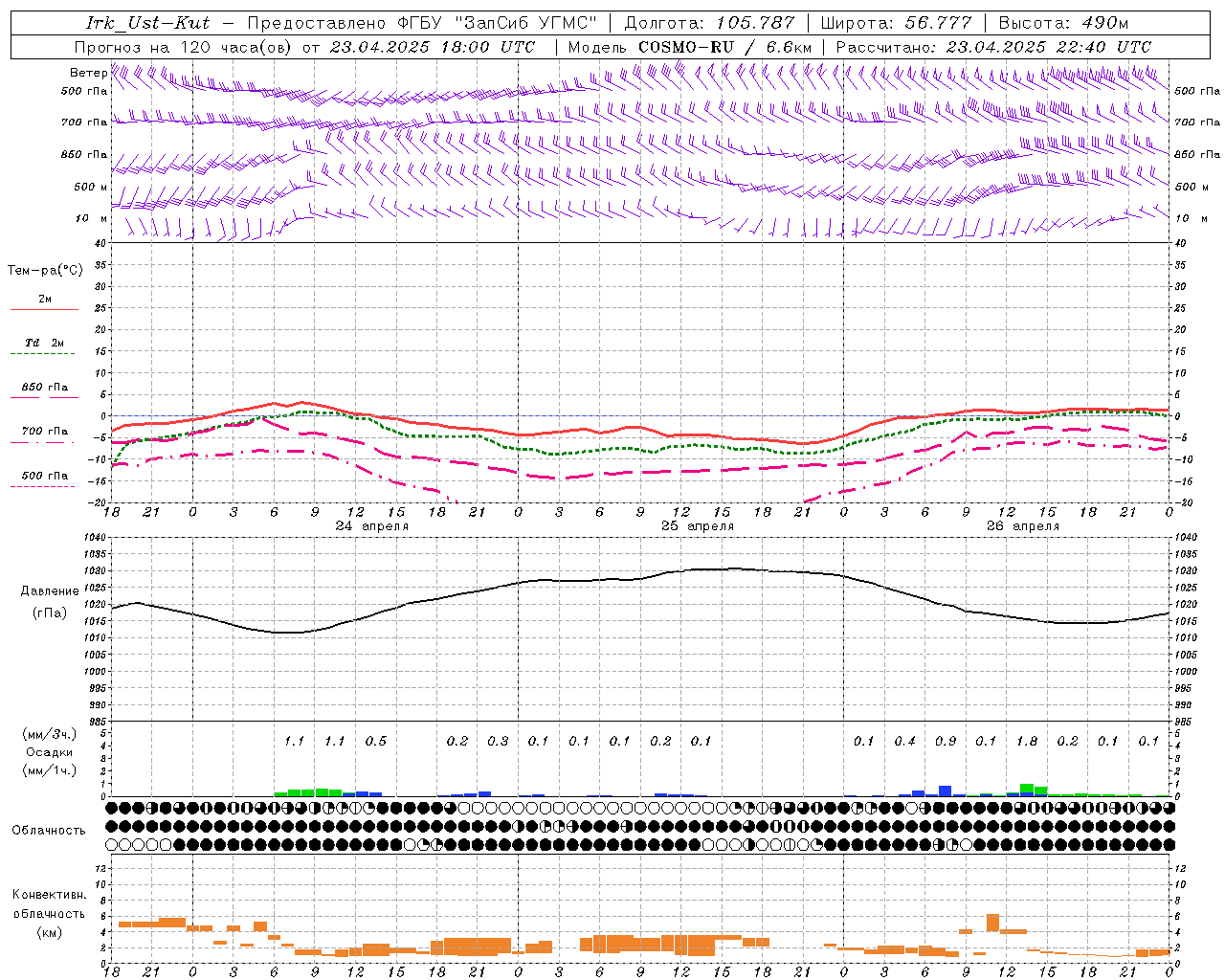The height and width of the screenshot is (980, 1225).
Task: Click the Irk_Ust-Kut station title
Action: point(147,23)
